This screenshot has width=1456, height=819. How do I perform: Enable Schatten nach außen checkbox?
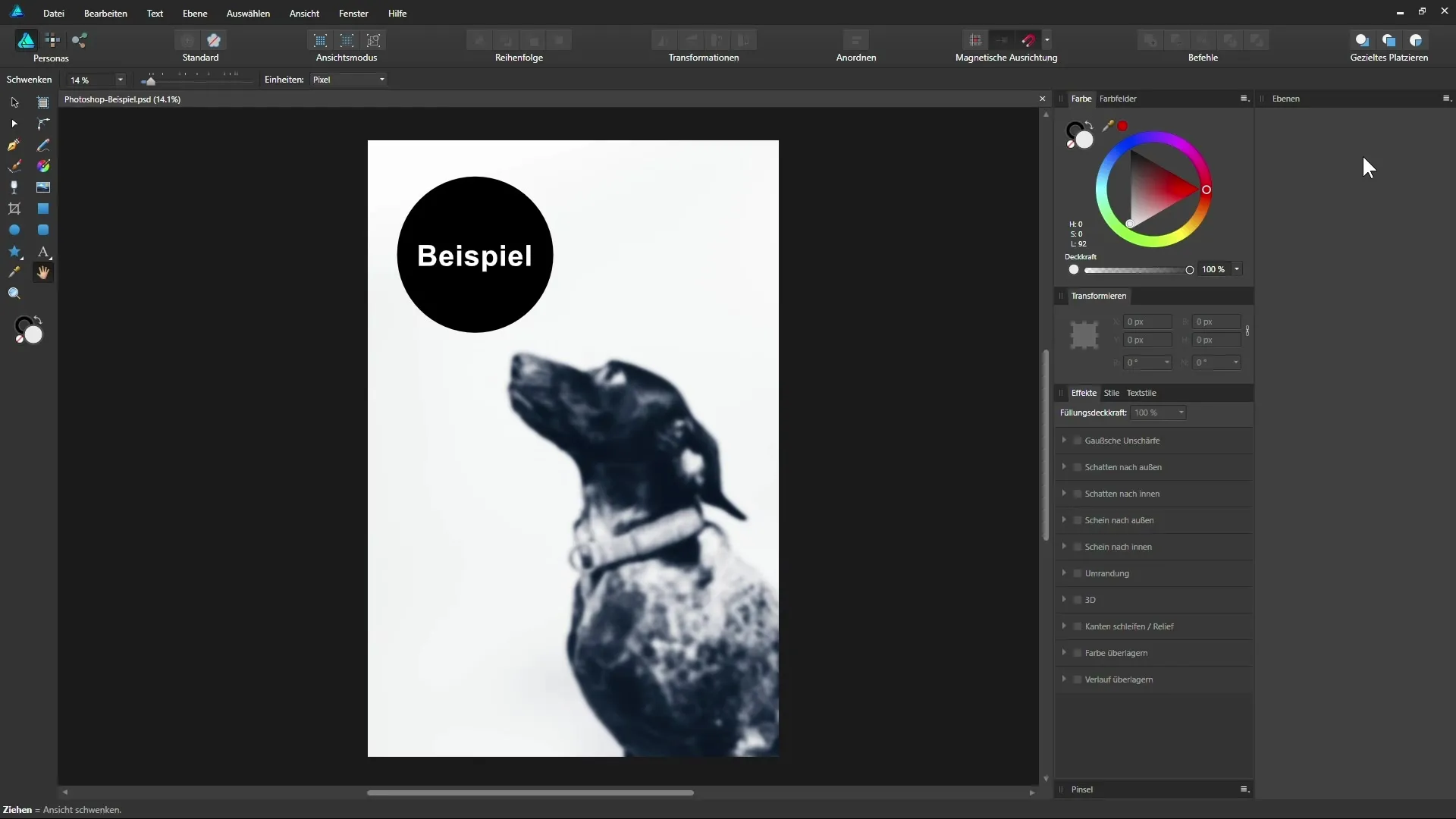(1078, 467)
